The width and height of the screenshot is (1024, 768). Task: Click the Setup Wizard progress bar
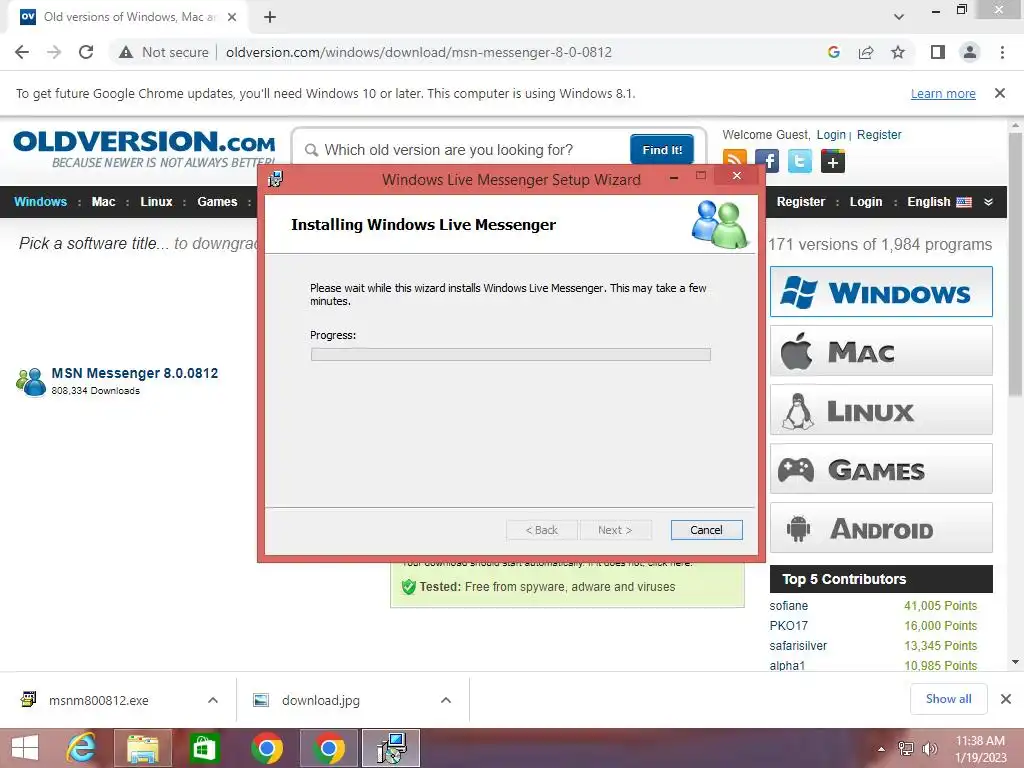511,355
